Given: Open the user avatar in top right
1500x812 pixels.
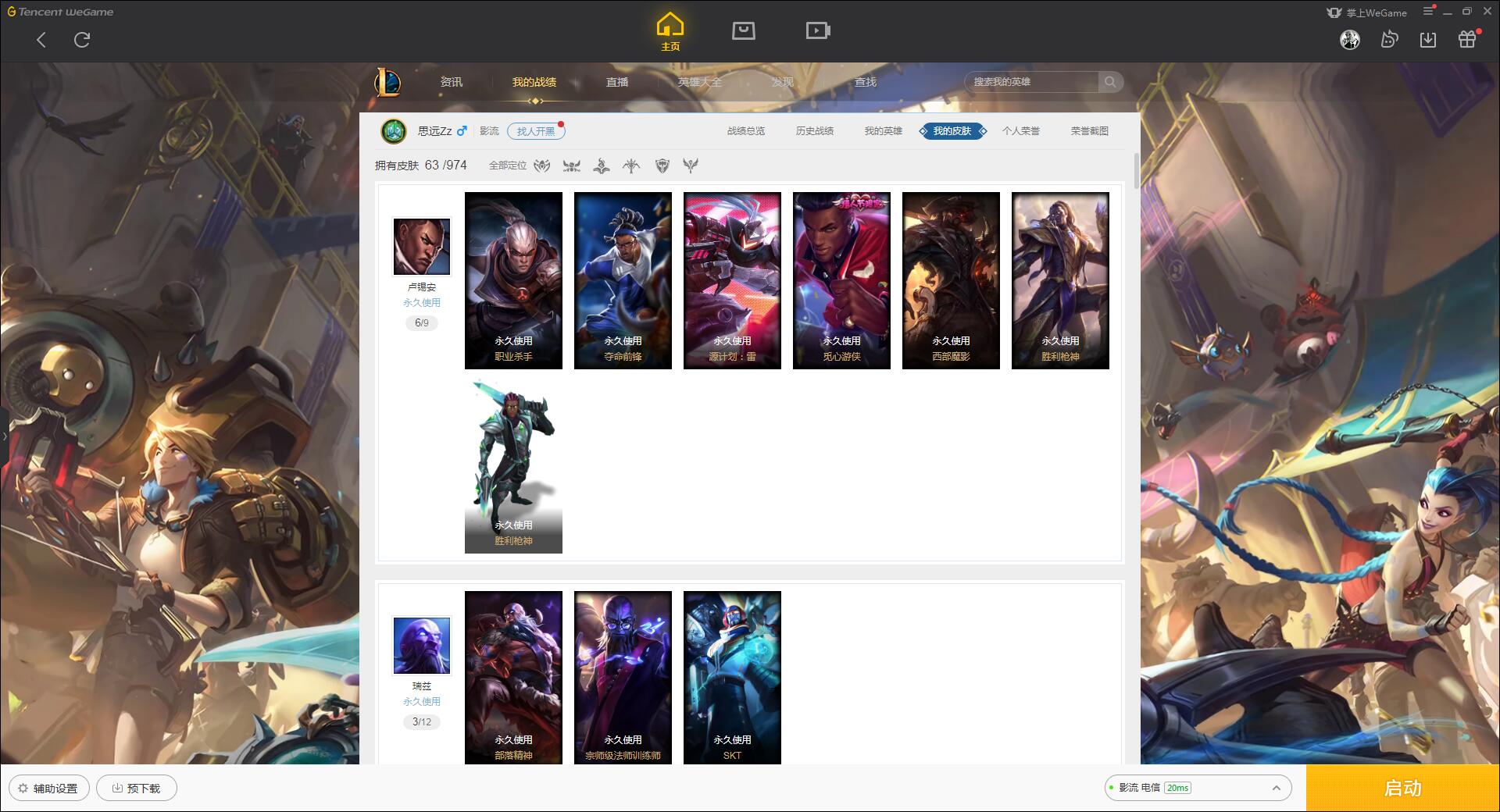Looking at the screenshot, I should pyautogui.click(x=1349, y=39).
